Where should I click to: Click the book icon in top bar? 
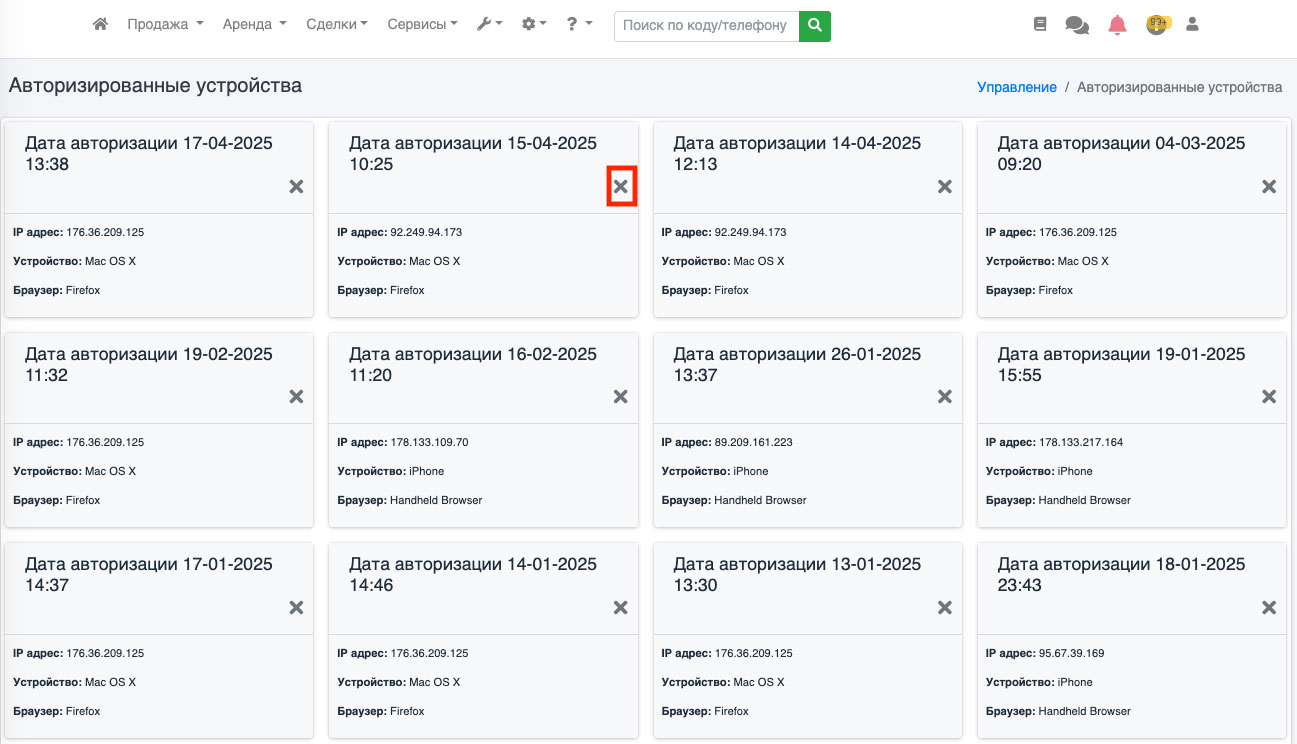1040,24
